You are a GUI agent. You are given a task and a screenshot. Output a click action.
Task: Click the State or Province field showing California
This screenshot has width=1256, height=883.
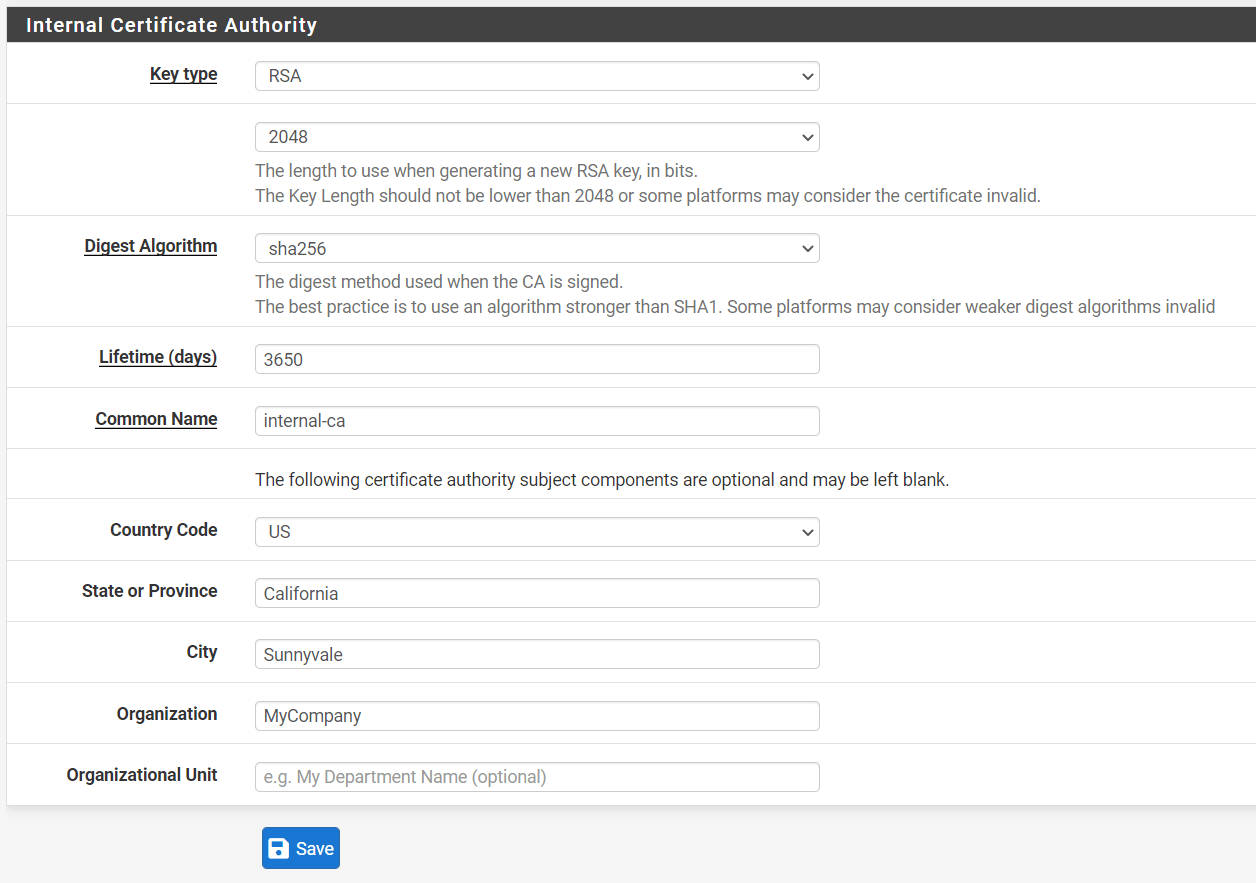point(537,593)
